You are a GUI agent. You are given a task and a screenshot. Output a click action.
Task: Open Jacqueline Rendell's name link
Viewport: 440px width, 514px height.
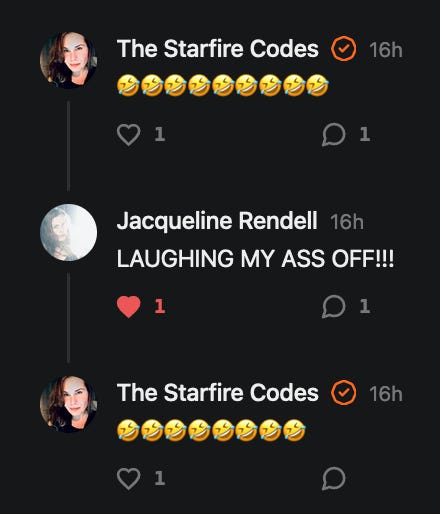point(217,221)
